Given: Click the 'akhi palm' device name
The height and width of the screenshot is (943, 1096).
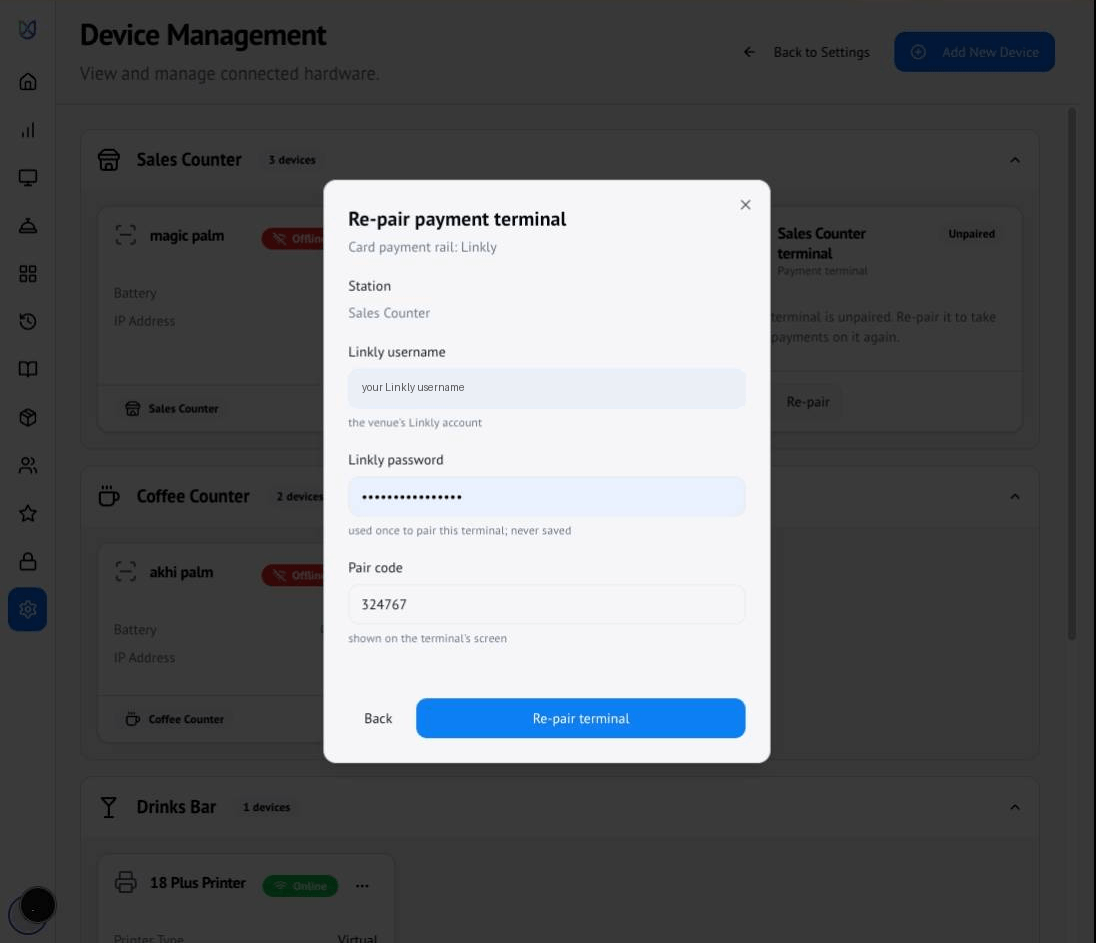Looking at the screenshot, I should point(181,573).
